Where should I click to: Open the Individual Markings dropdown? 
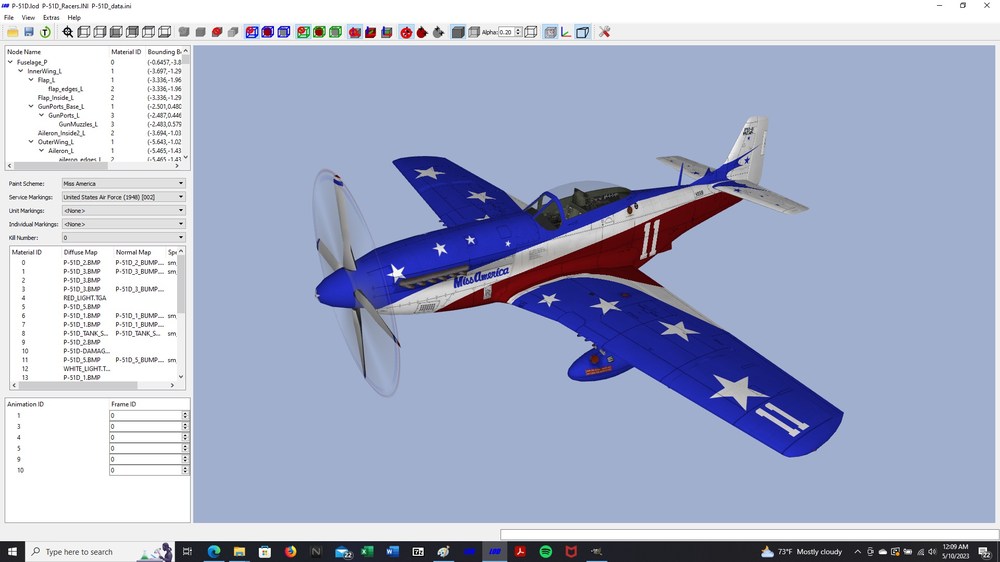click(123, 224)
